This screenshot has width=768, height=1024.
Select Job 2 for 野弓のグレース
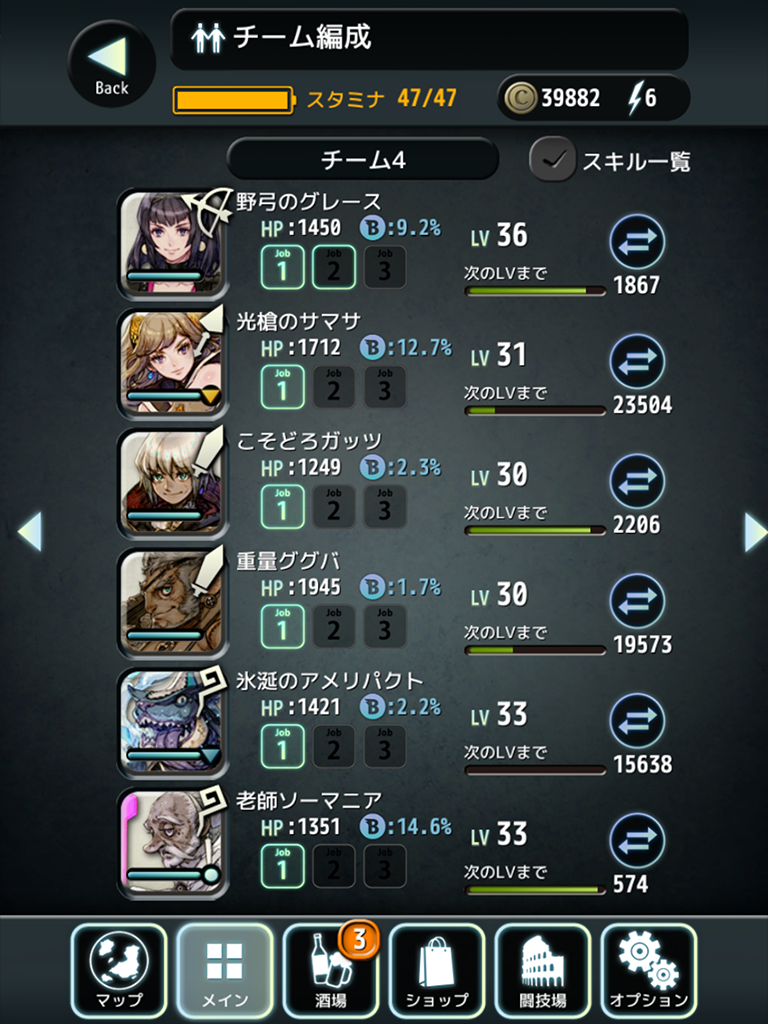tap(334, 267)
